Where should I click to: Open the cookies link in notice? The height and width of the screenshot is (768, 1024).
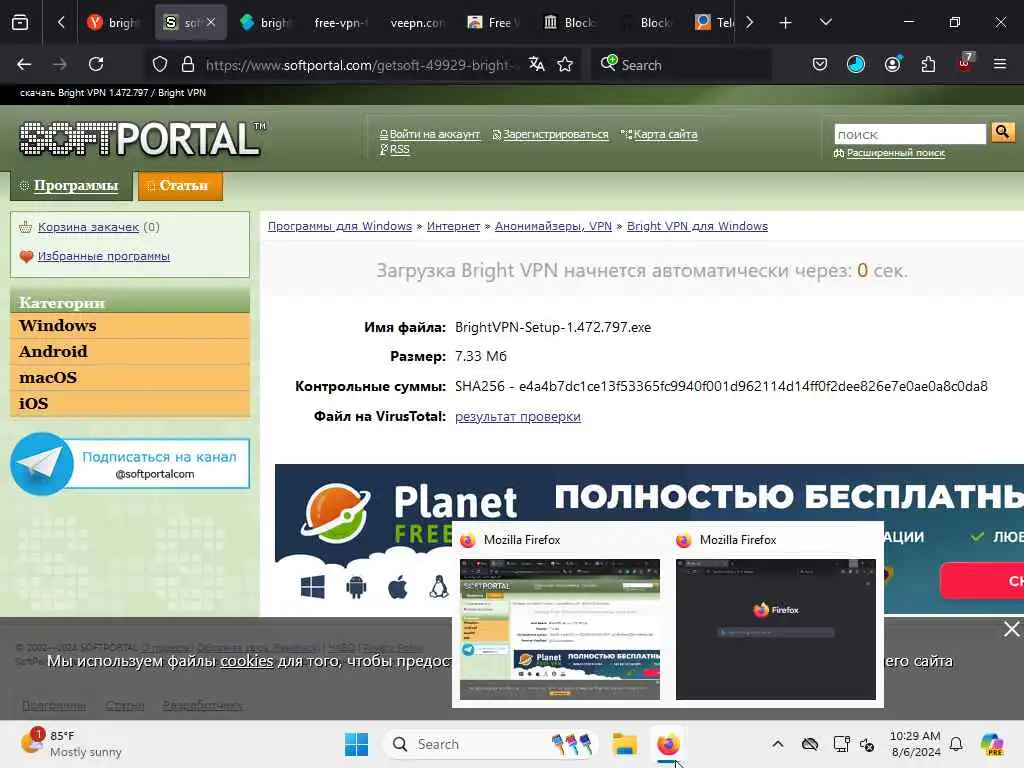click(246, 661)
